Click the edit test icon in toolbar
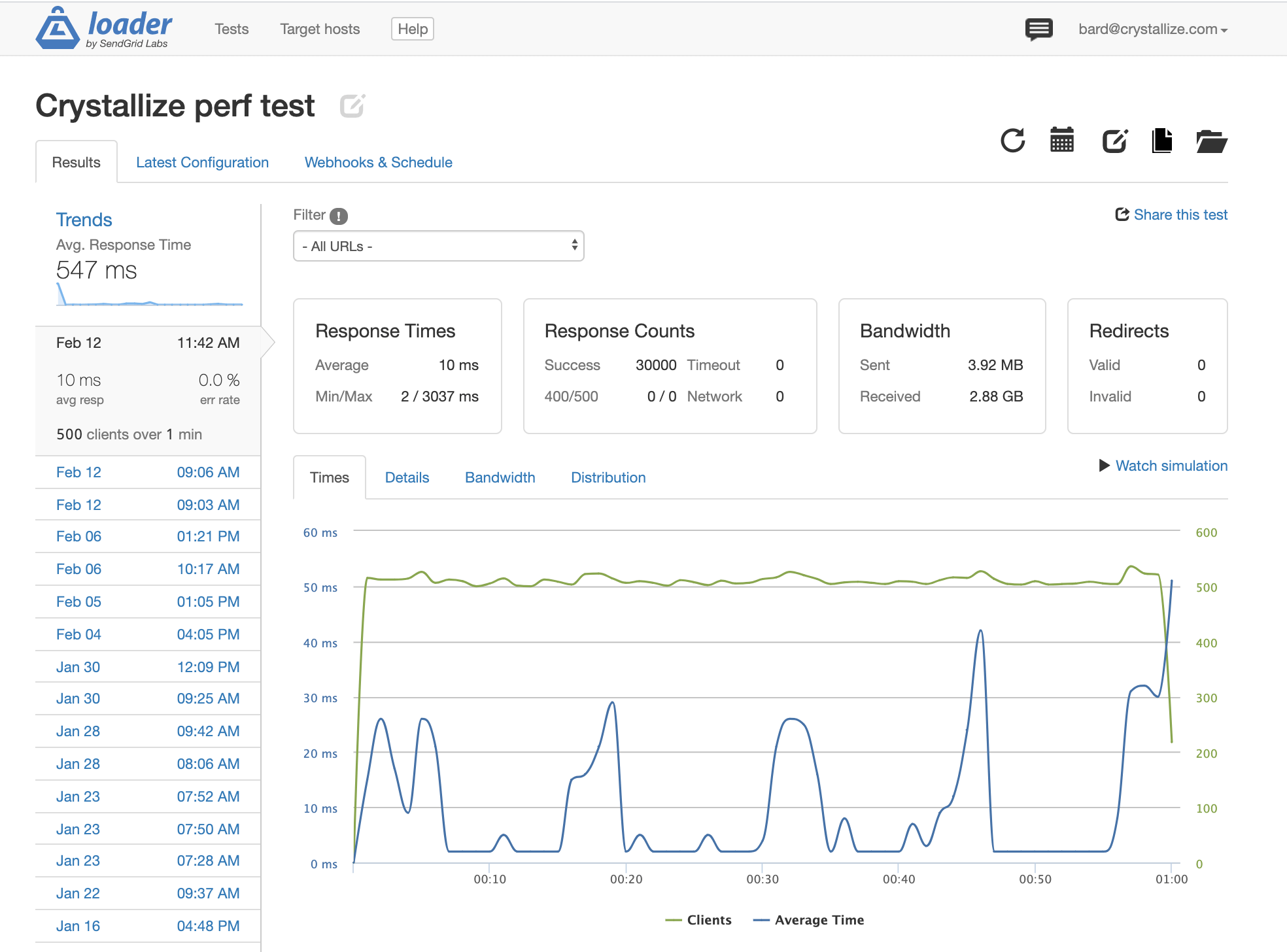Screen dimensions: 1287x952 (x=1114, y=141)
